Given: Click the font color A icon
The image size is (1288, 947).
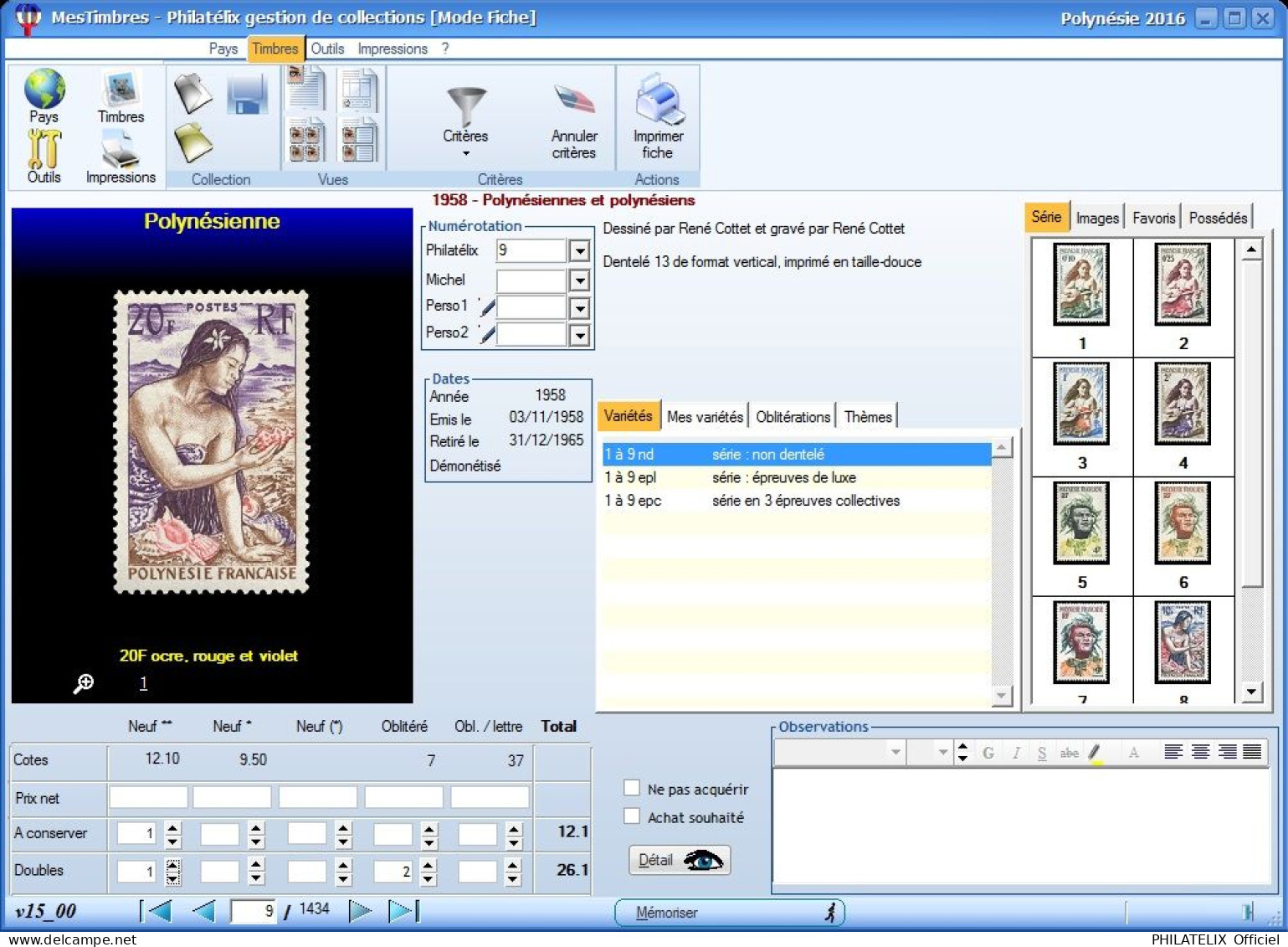Looking at the screenshot, I should pyautogui.click(x=1134, y=752).
